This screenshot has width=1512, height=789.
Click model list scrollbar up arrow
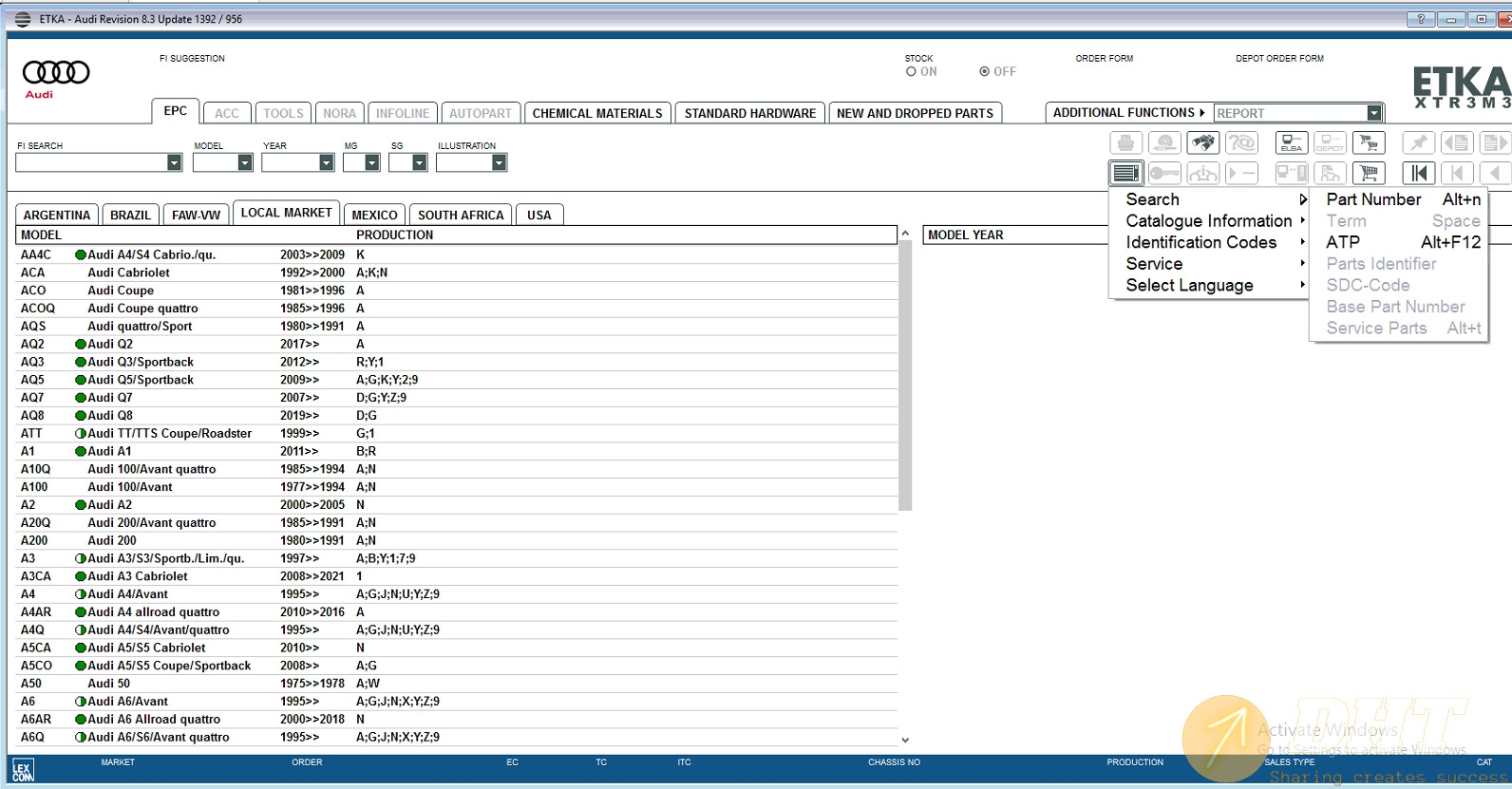pyautogui.click(x=905, y=233)
